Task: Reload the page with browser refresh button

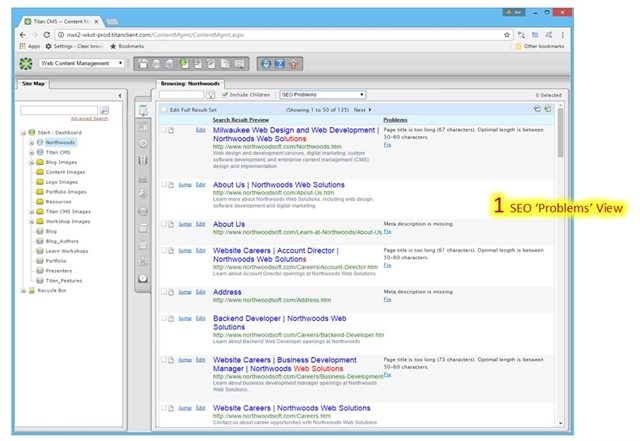Action: [x=47, y=35]
